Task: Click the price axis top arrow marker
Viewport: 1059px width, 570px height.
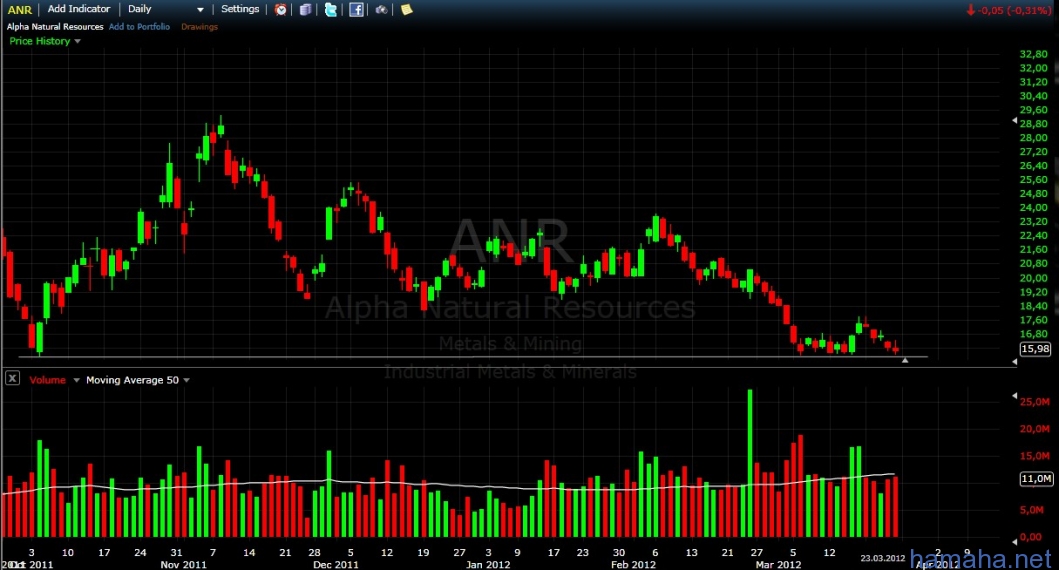Action: pyautogui.click(x=1014, y=120)
